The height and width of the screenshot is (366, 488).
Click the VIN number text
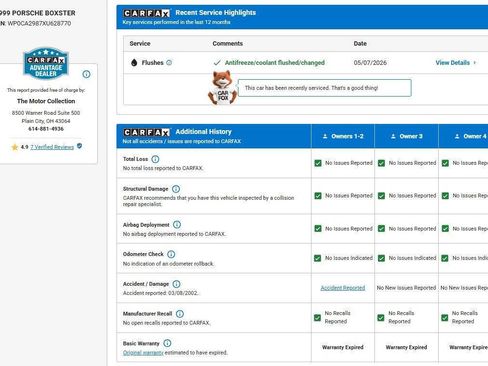point(39,23)
